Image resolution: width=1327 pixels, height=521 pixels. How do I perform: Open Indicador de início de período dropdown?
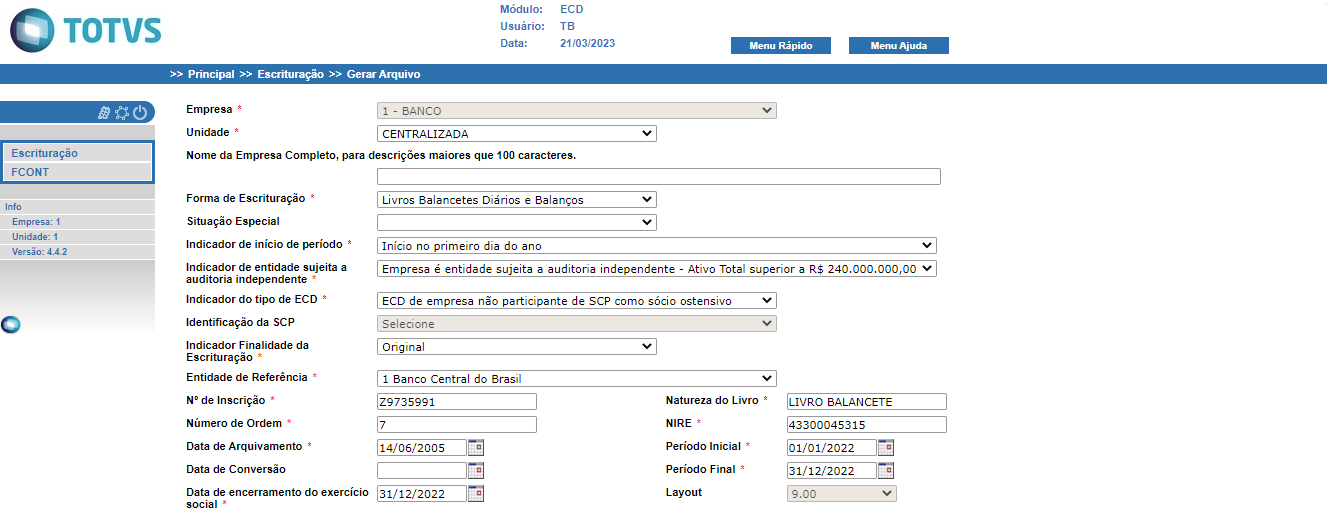[x=657, y=245]
